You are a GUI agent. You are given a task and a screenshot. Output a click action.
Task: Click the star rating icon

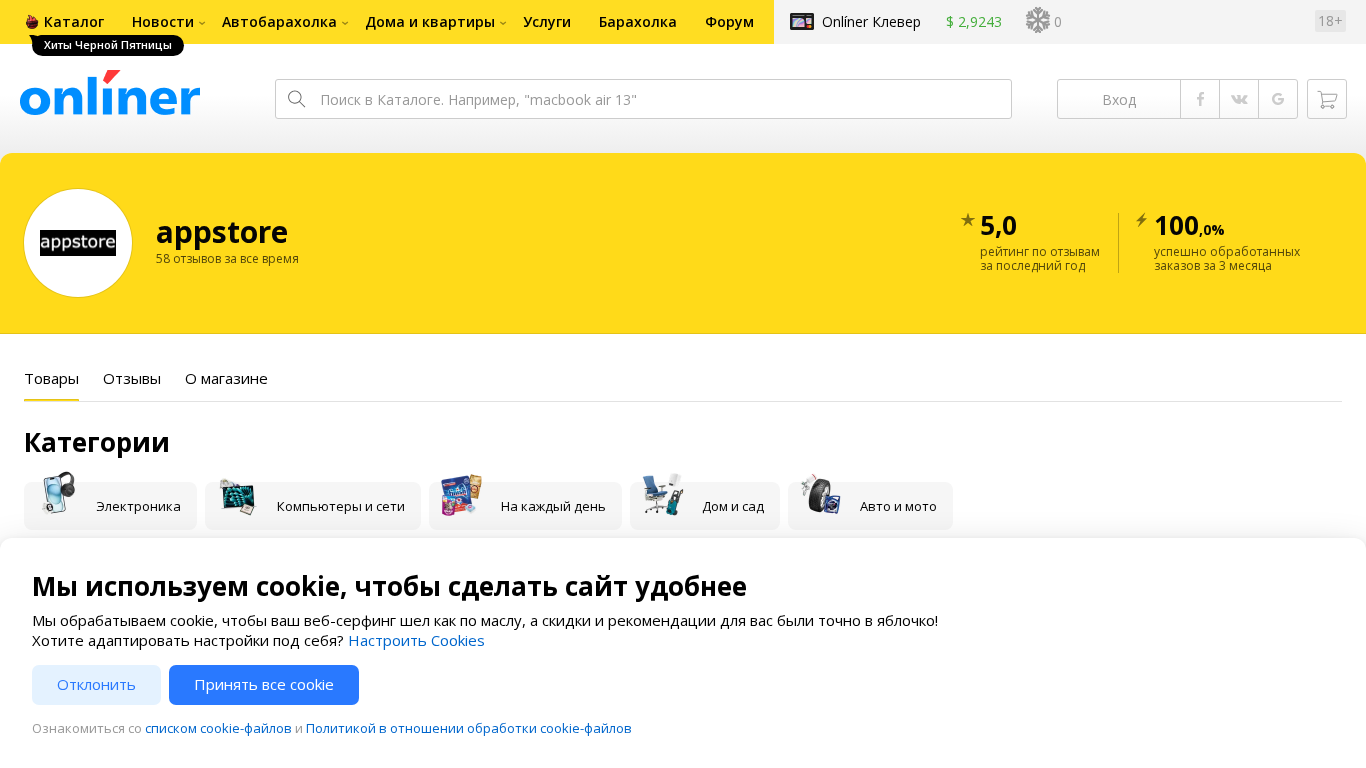(968, 220)
